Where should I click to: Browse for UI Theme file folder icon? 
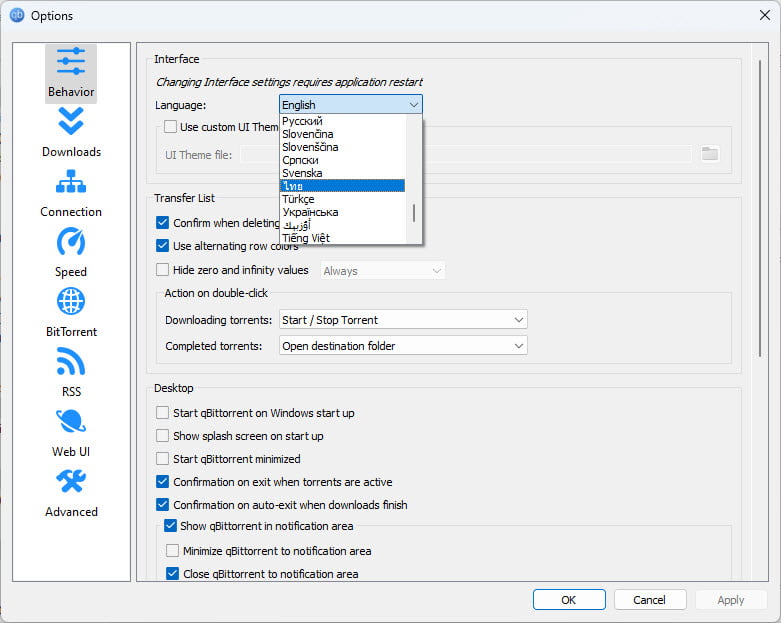[710, 154]
